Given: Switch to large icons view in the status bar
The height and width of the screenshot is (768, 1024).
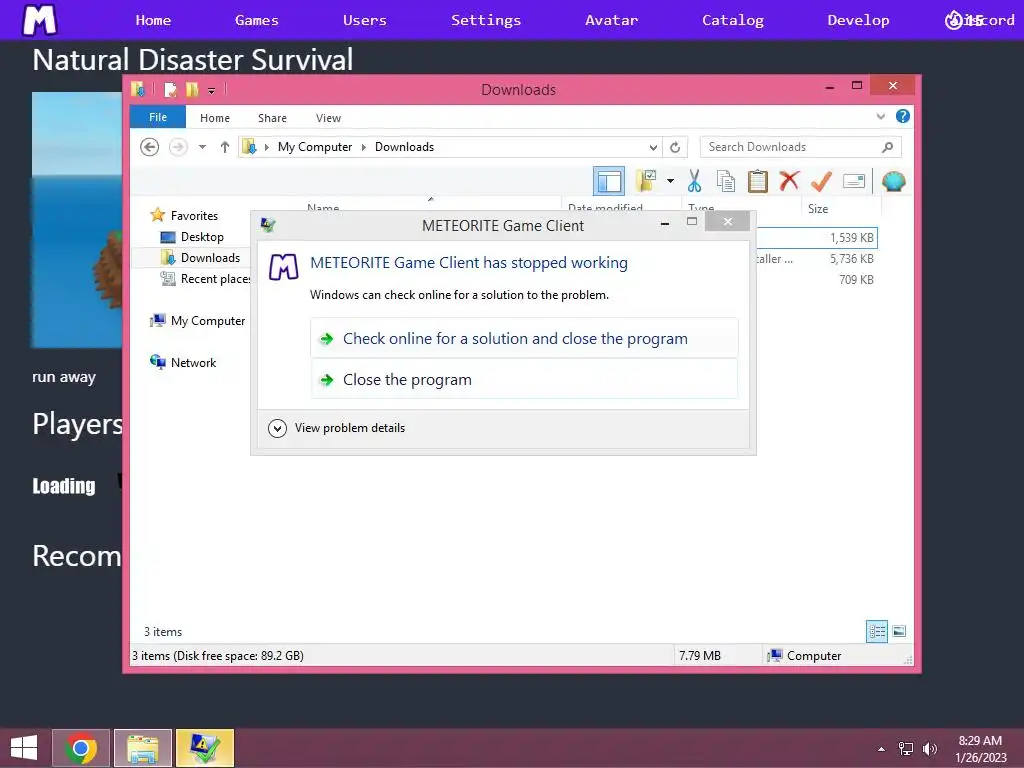Looking at the screenshot, I should point(899,632).
